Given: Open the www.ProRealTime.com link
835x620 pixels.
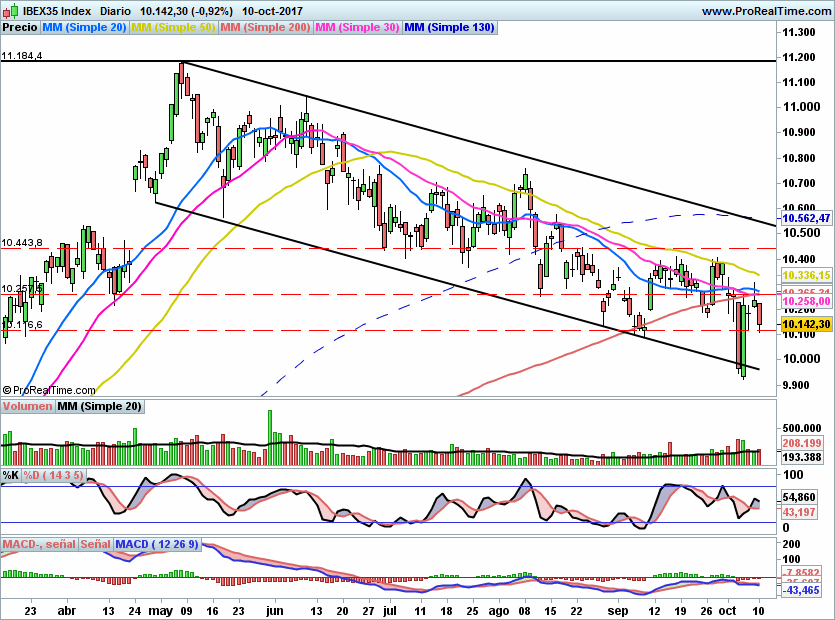Looking at the screenshot, I should [766, 11].
